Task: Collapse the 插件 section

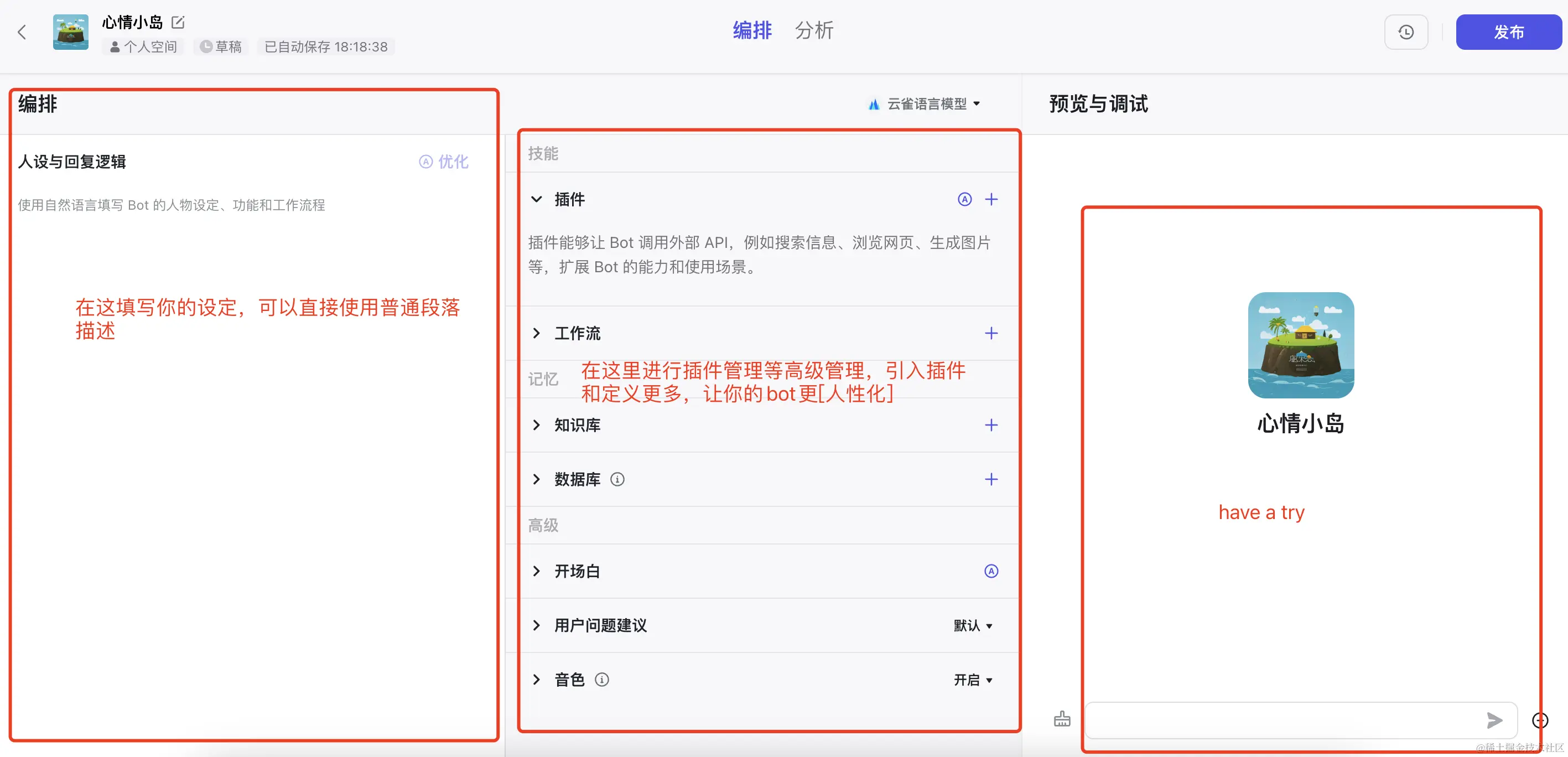Action: pyautogui.click(x=537, y=199)
